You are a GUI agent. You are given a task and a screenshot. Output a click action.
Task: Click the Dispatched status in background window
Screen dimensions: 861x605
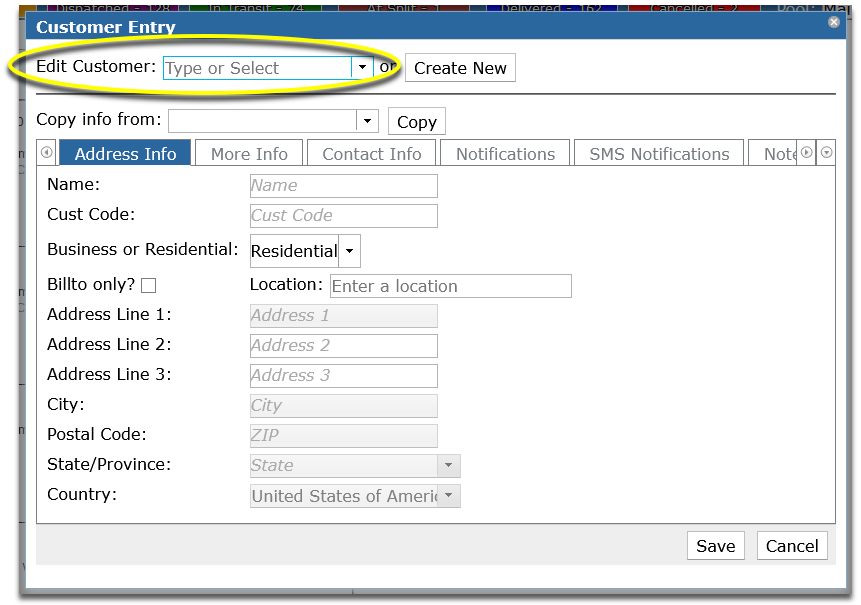click(x=113, y=8)
